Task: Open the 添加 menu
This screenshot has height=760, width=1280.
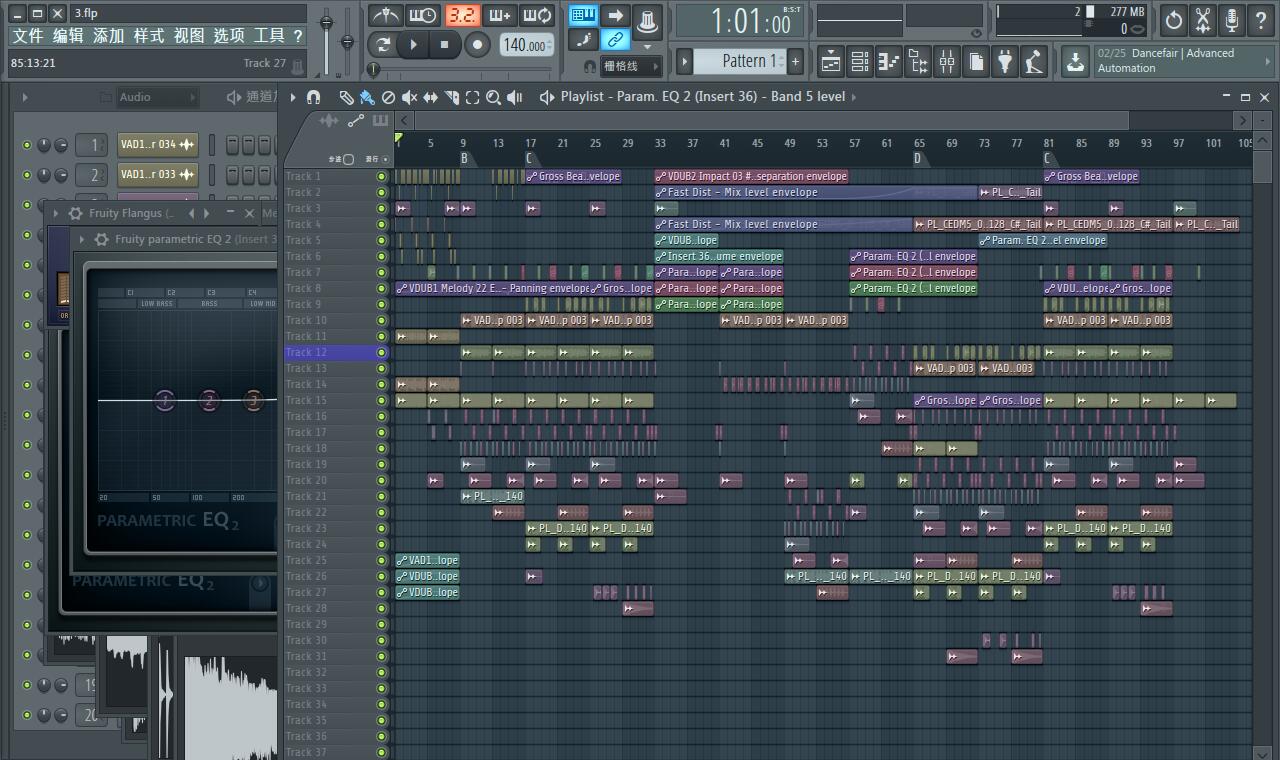Action: 108,35
